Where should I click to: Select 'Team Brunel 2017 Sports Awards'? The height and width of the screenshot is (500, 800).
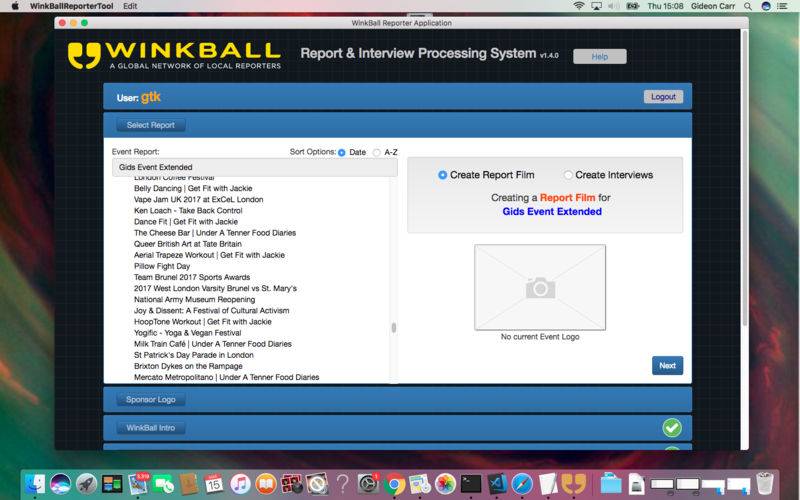click(x=192, y=278)
